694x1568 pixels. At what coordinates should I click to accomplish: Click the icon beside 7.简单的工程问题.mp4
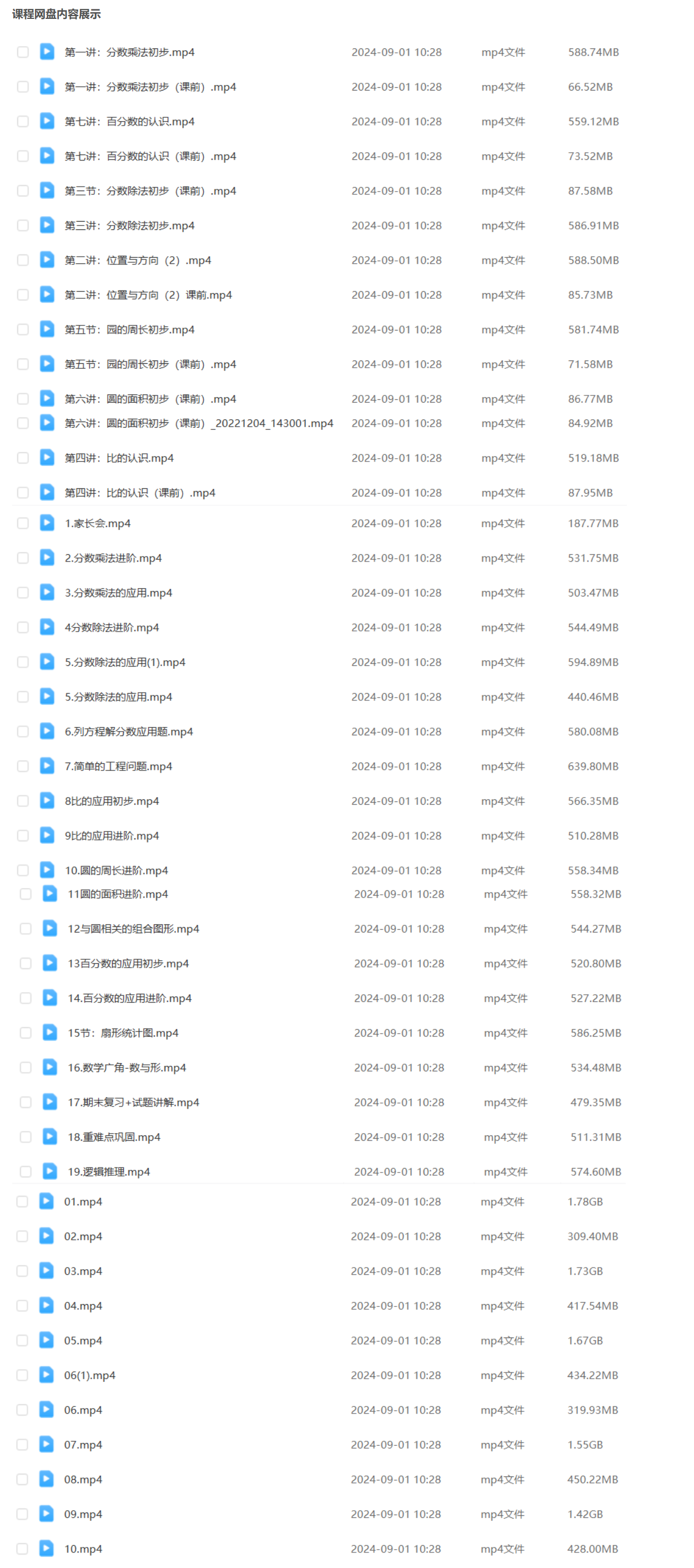47,766
